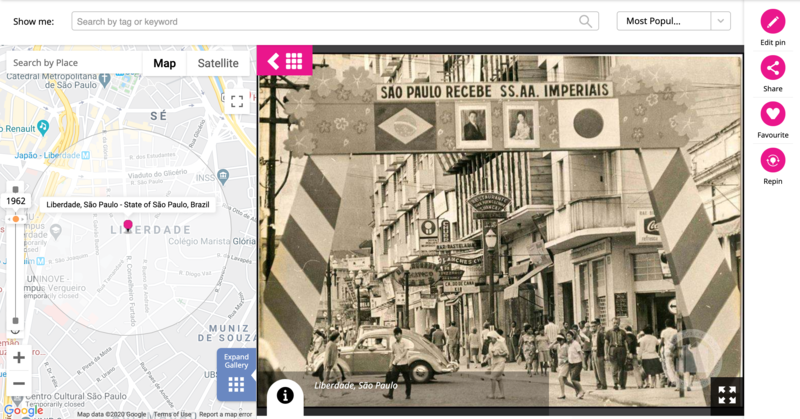Click the chevron beside Most Popular
Image resolution: width=800 pixels, height=419 pixels.
pyautogui.click(x=720, y=21)
